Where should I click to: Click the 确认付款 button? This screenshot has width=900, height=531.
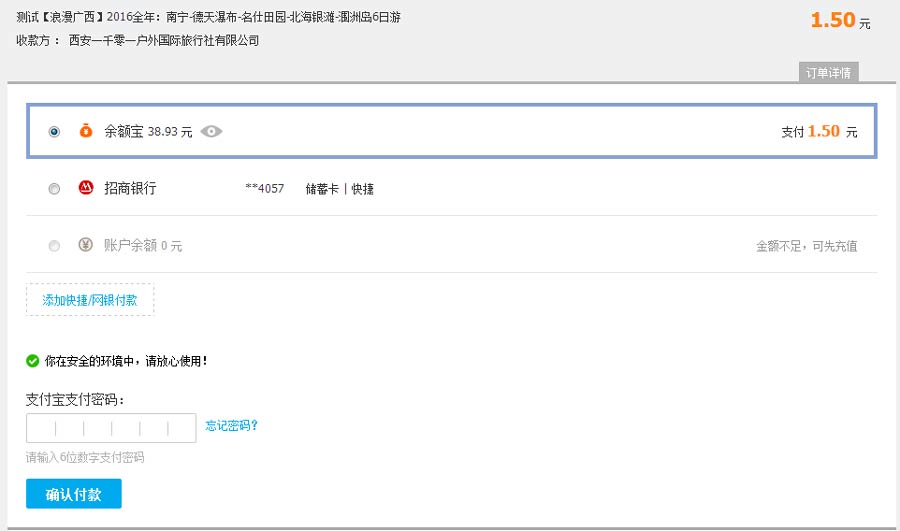click(73, 494)
